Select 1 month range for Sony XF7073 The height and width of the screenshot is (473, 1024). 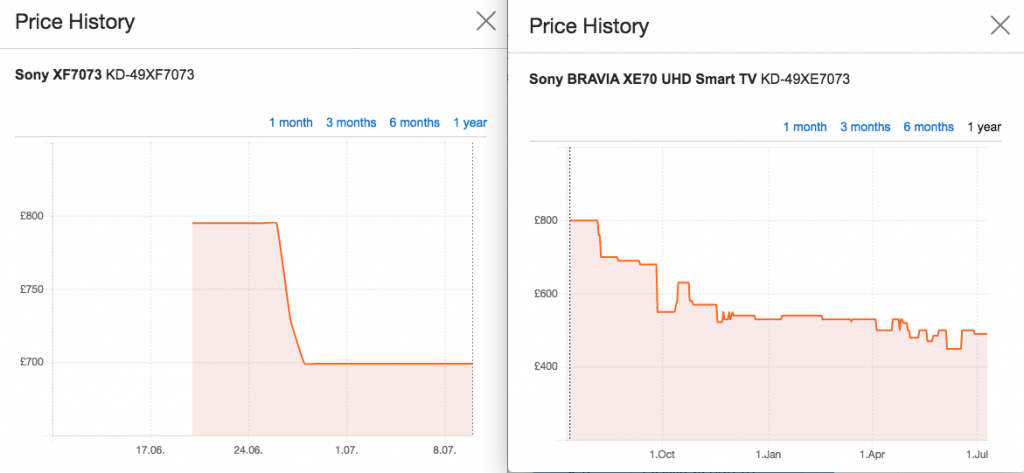click(x=290, y=123)
